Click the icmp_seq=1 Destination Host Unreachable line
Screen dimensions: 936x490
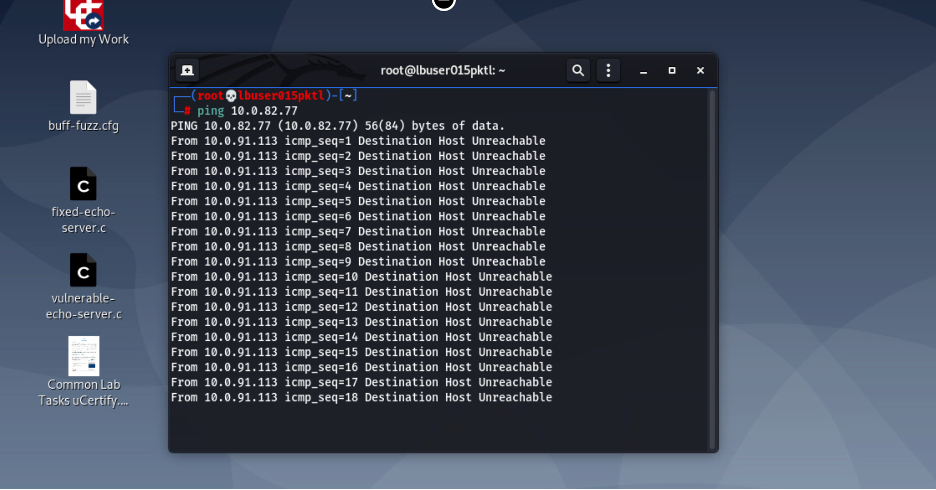pyautogui.click(x=358, y=141)
